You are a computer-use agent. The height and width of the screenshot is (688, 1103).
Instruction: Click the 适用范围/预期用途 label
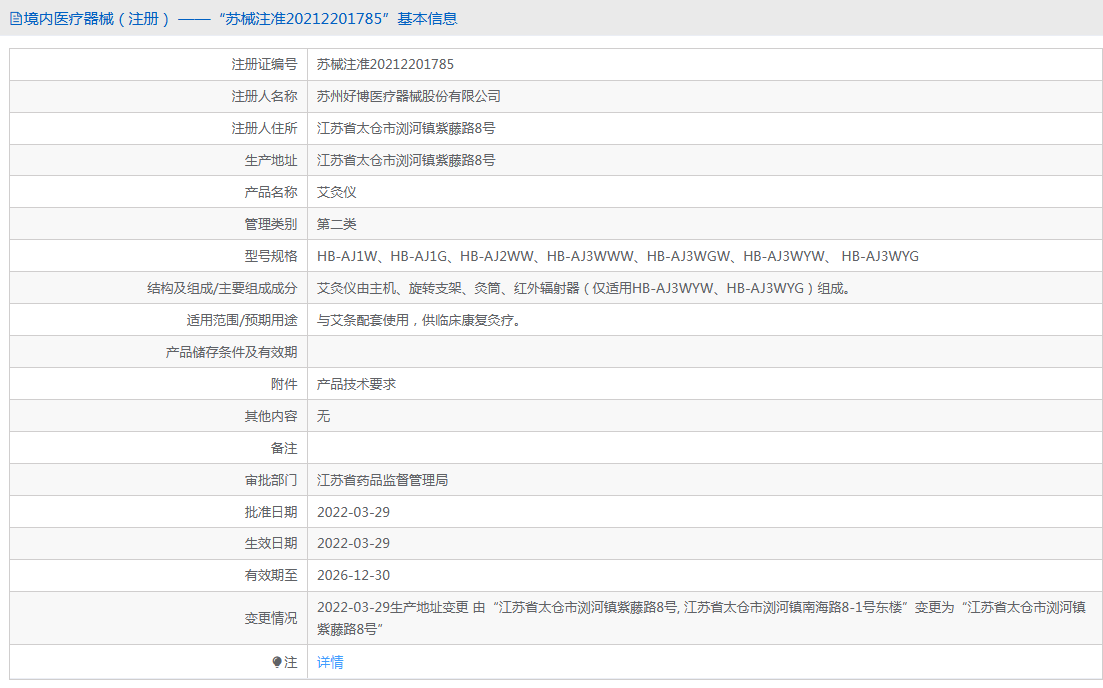tap(242, 320)
